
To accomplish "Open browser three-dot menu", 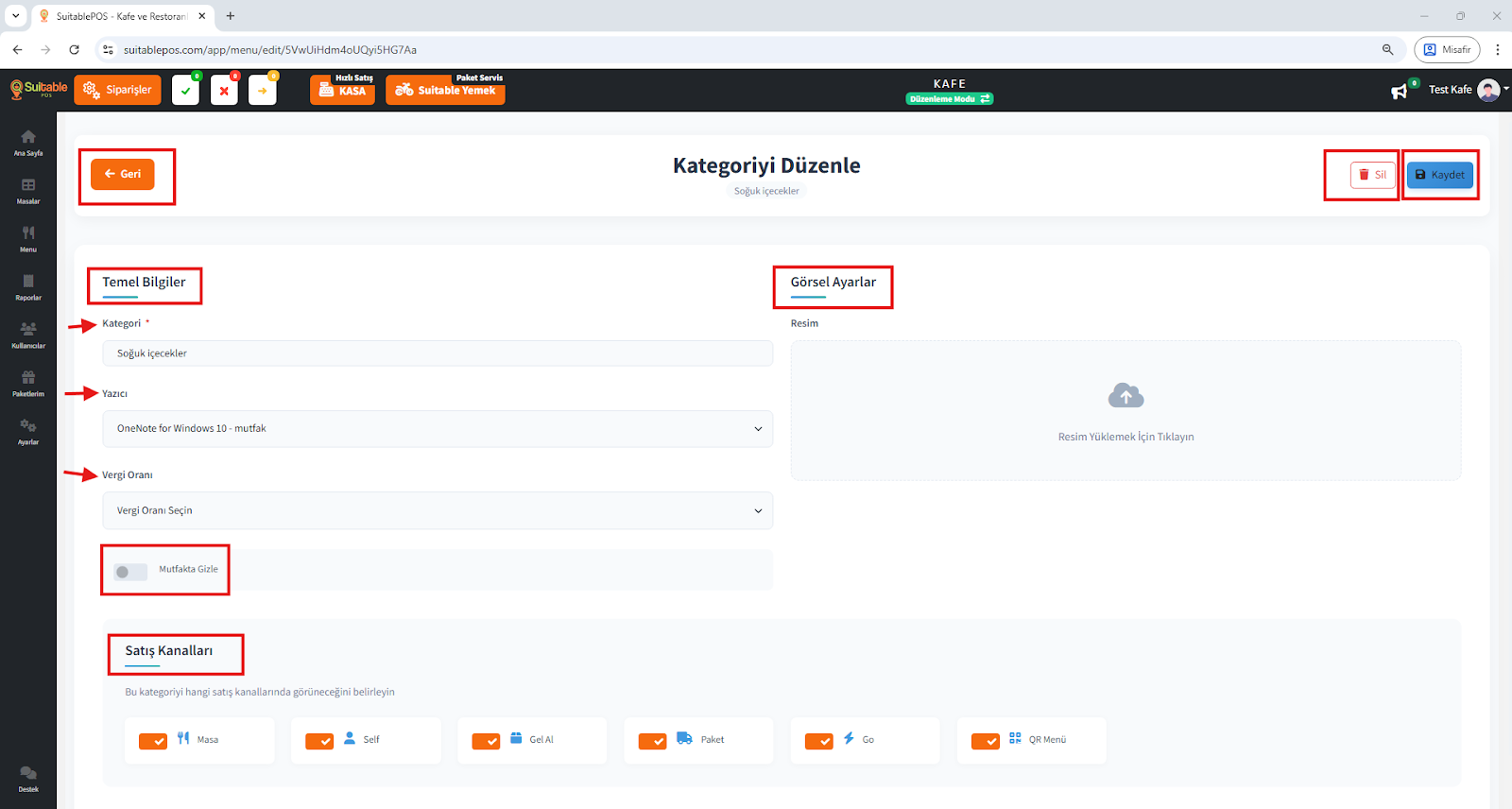I will coord(1497,49).
